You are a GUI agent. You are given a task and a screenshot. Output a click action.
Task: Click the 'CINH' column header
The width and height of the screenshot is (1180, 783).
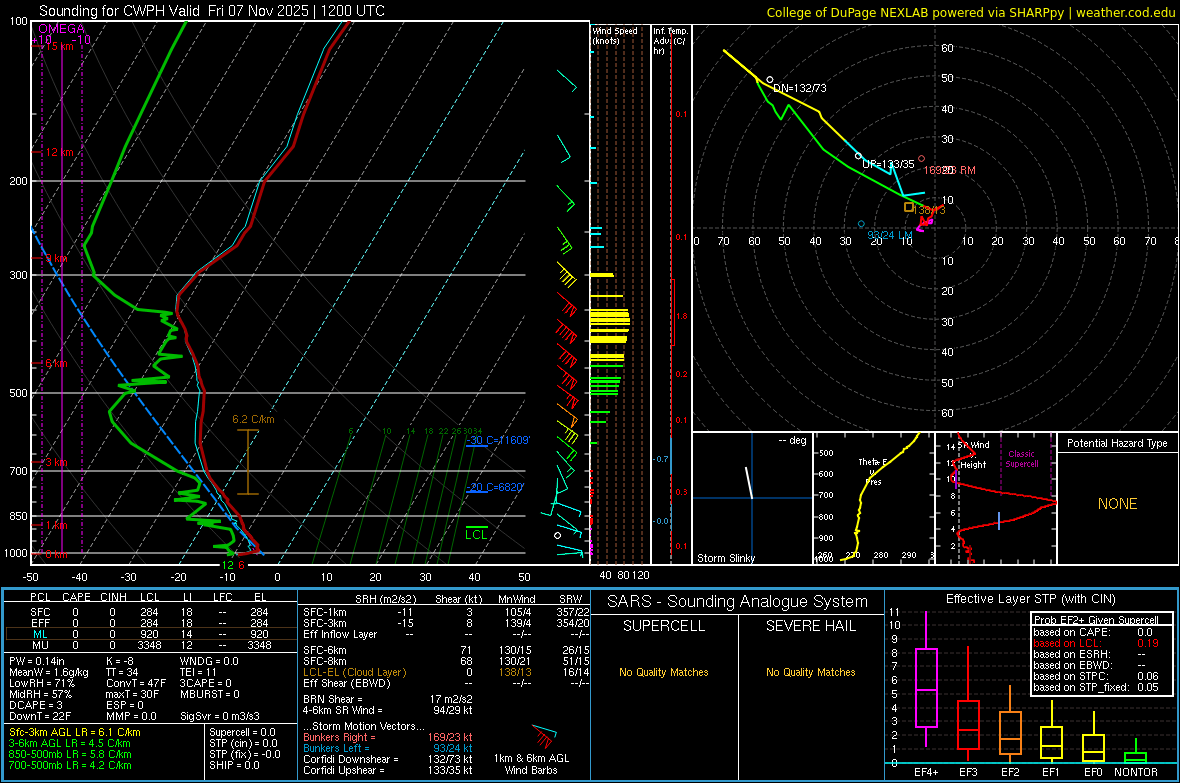pos(114,597)
